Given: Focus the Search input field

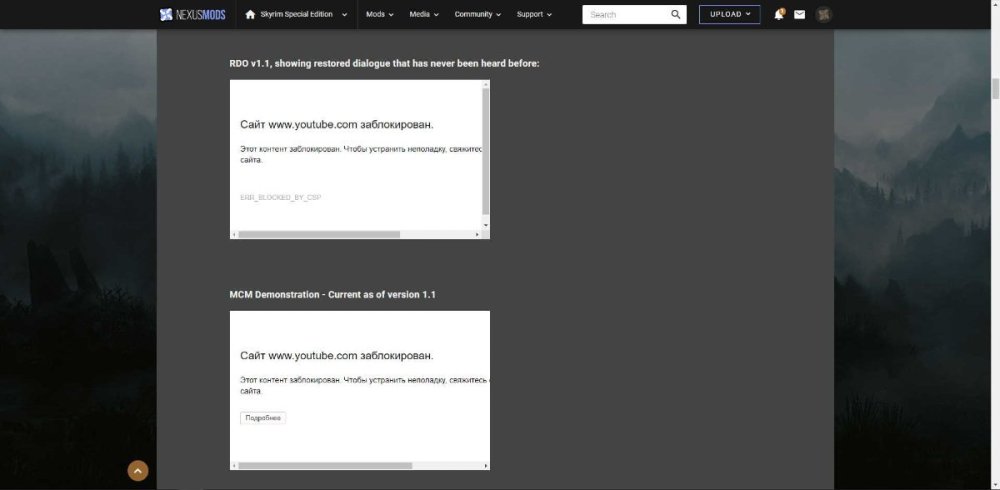Looking at the screenshot, I should pyautogui.click(x=626, y=15).
